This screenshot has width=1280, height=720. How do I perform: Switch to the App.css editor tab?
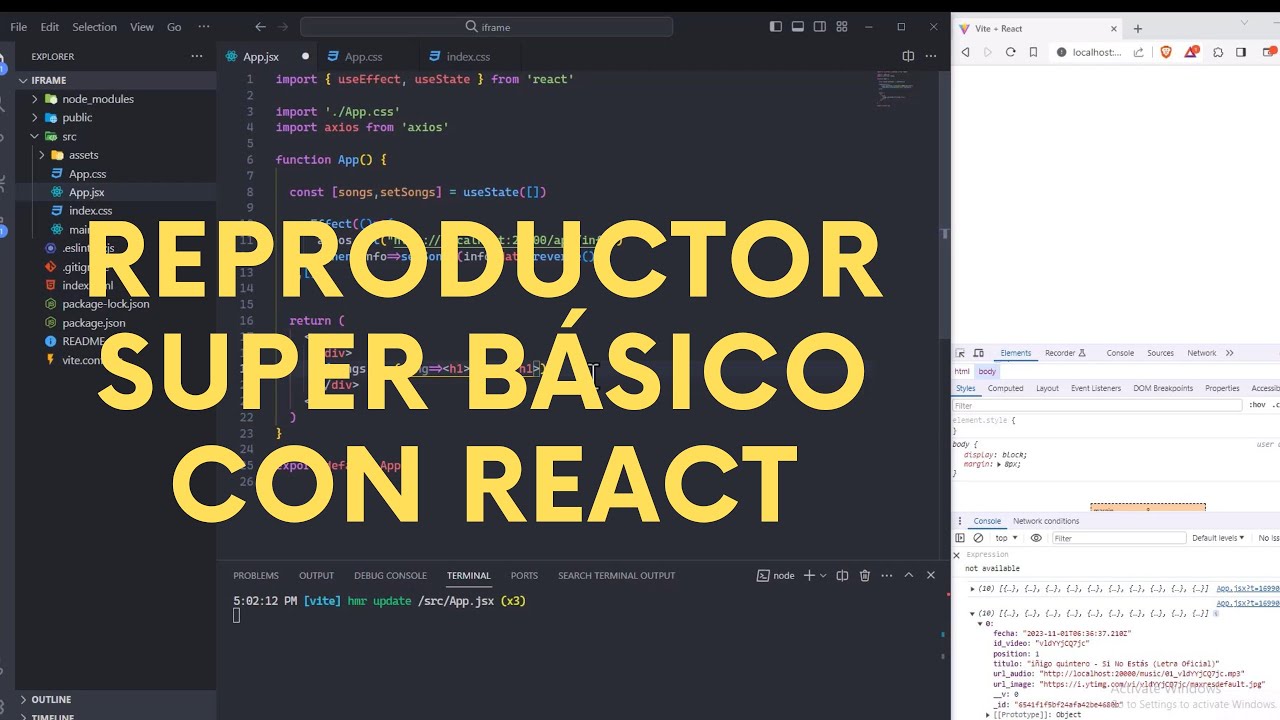point(364,57)
